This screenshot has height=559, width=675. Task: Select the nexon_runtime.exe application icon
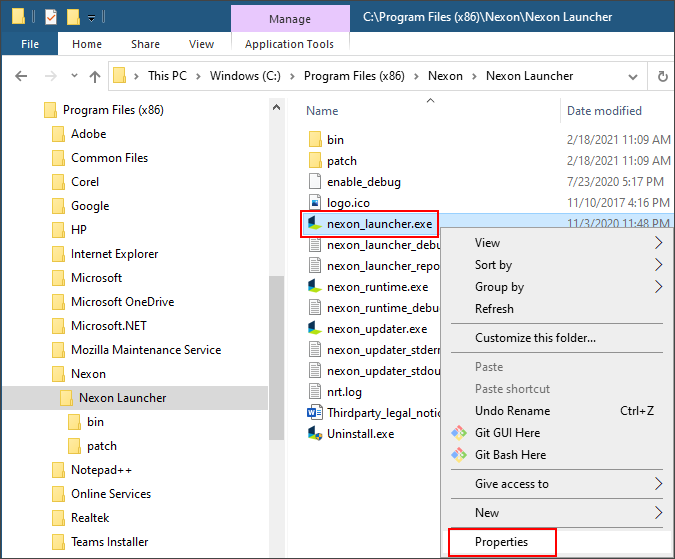pyautogui.click(x=315, y=286)
